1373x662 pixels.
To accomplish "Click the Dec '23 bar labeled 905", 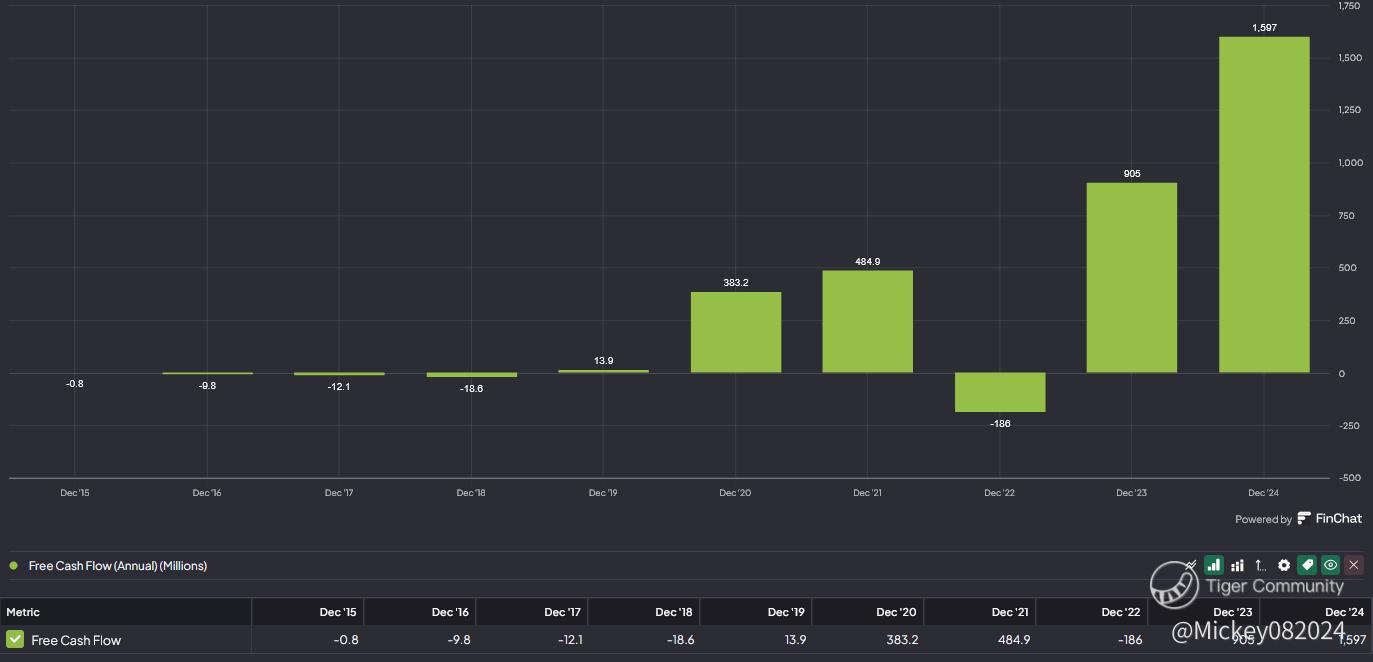I will point(1132,278).
